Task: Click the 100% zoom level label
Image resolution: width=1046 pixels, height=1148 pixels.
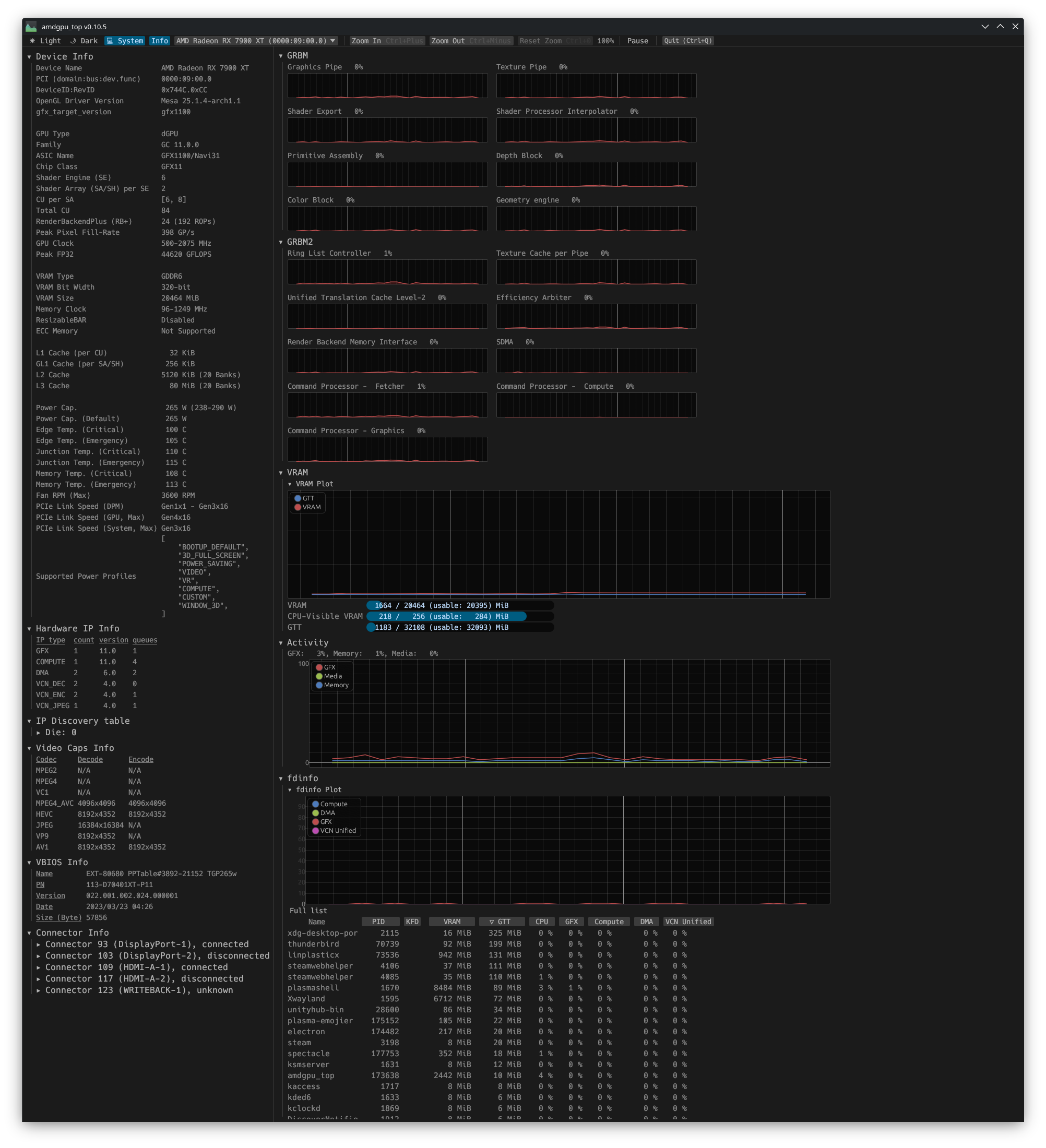Action: pos(605,41)
